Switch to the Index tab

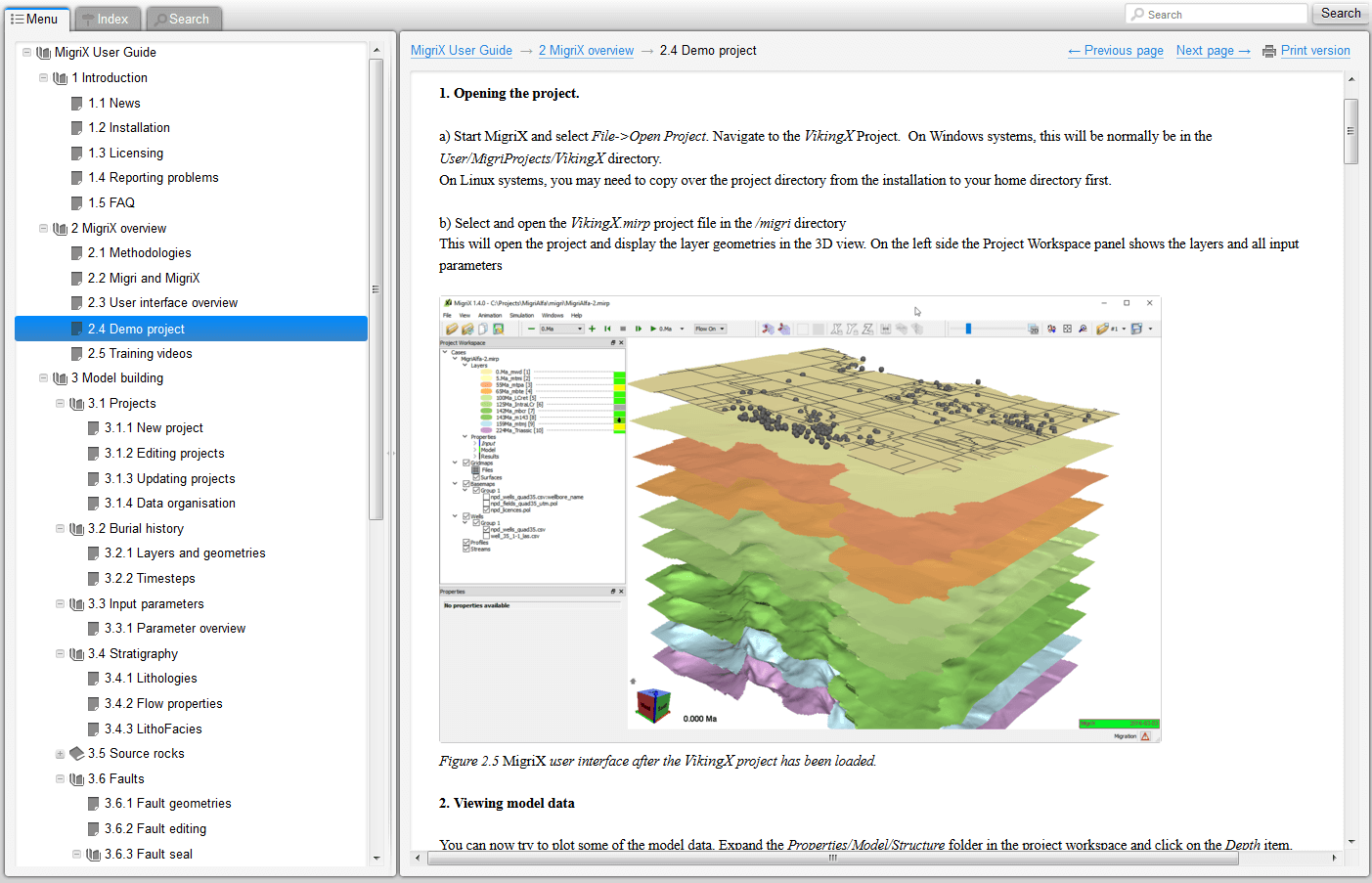109,19
